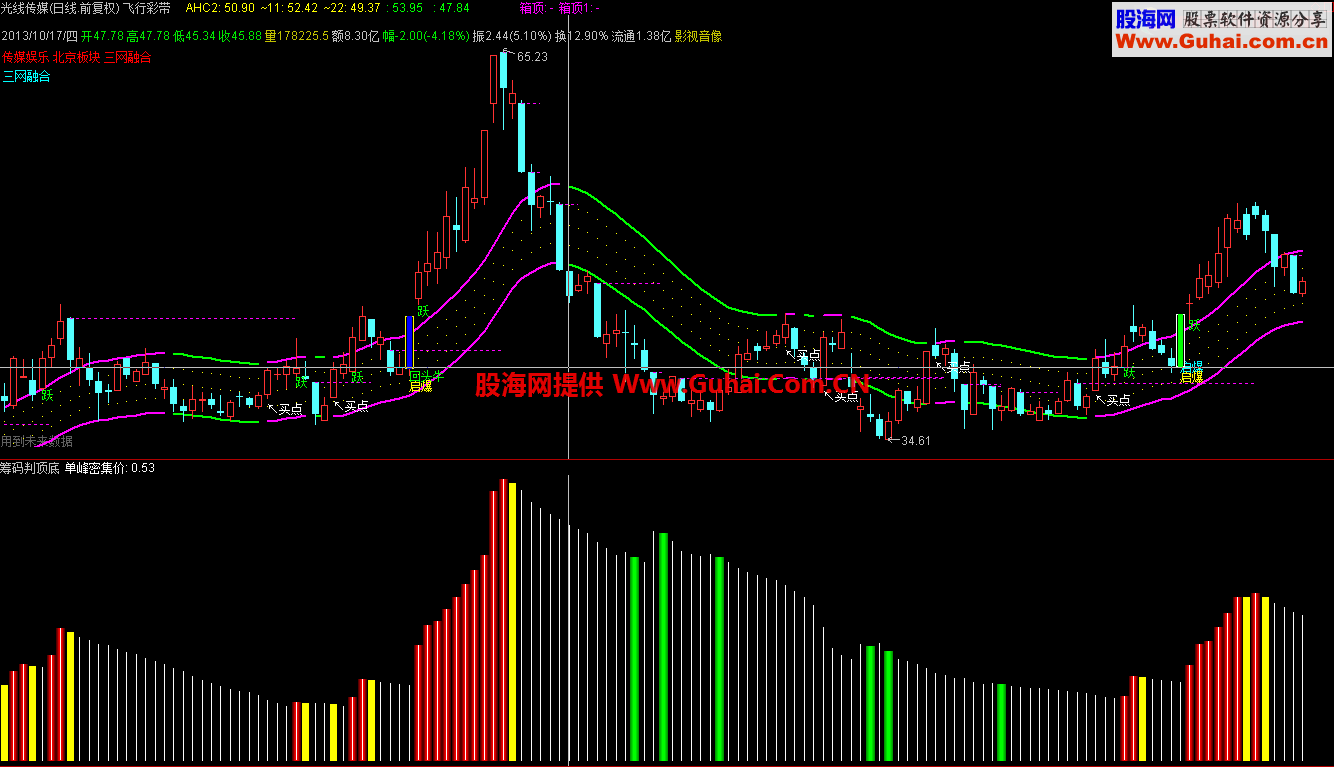Click the open price 开47.78
This screenshot has width=1334, height=767.
[x=104, y=36]
